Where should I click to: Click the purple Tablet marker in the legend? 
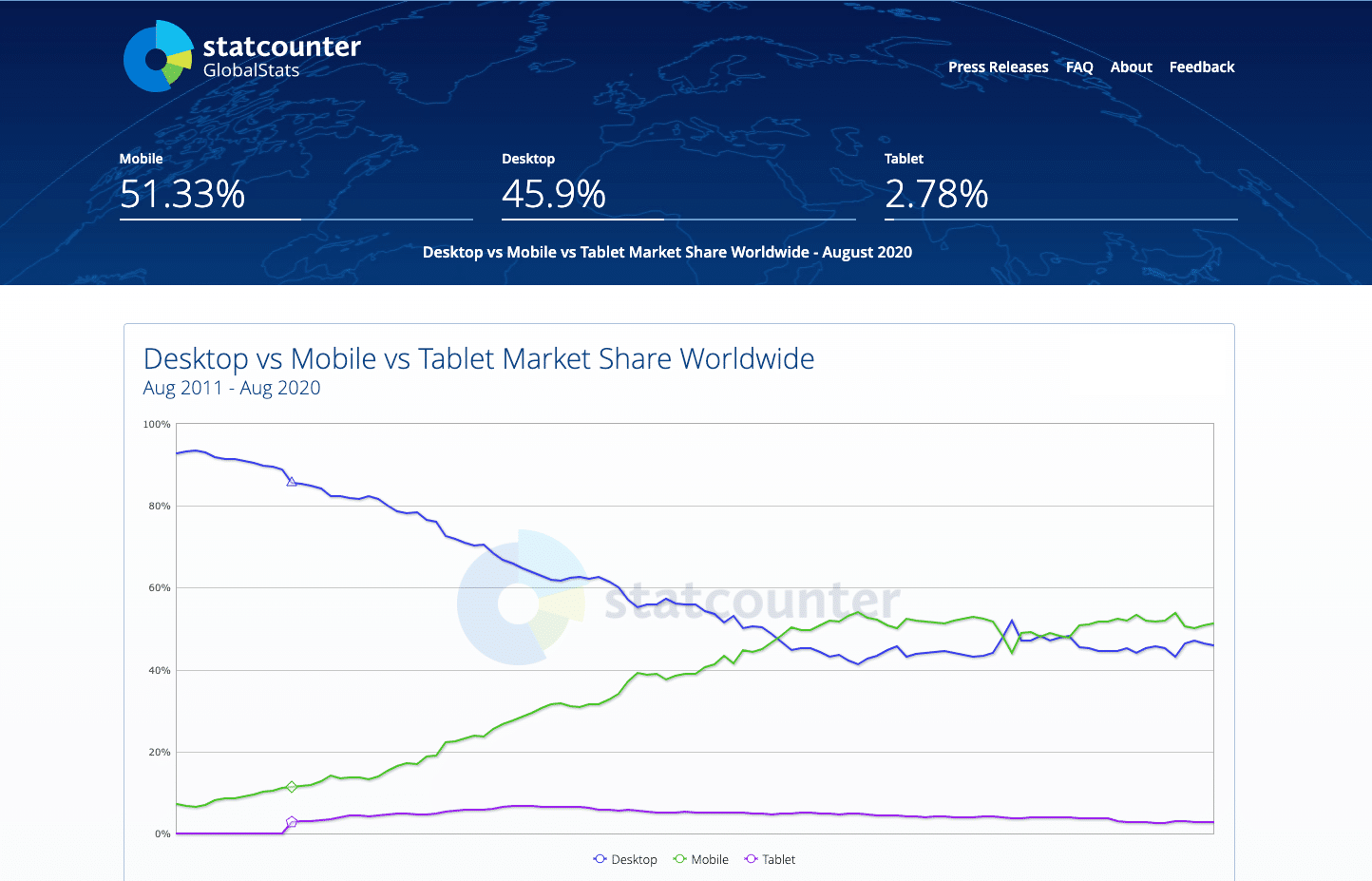click(x=750, y=859)
